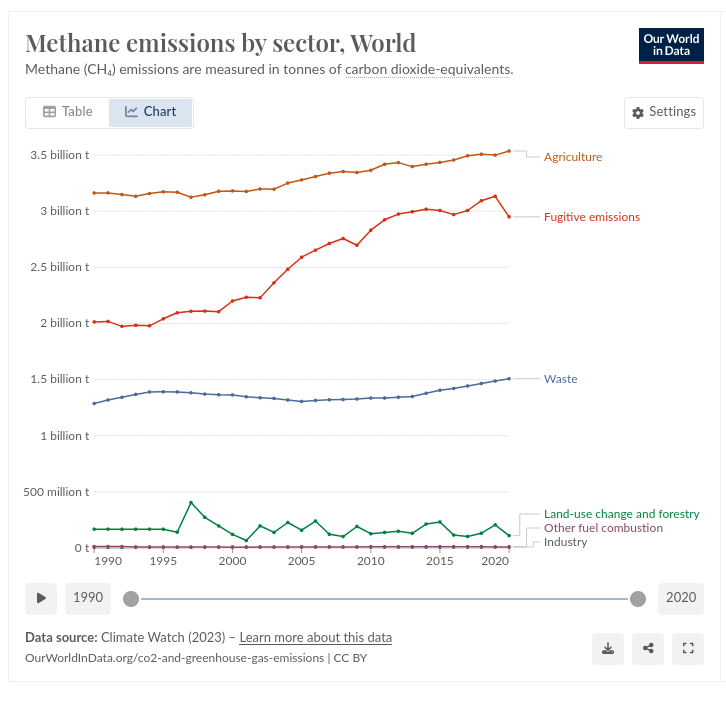This screenshot has height=712, width=726.
Task: Highlight the Fugitive emissions legend label
Action: (x=592, y=217)
